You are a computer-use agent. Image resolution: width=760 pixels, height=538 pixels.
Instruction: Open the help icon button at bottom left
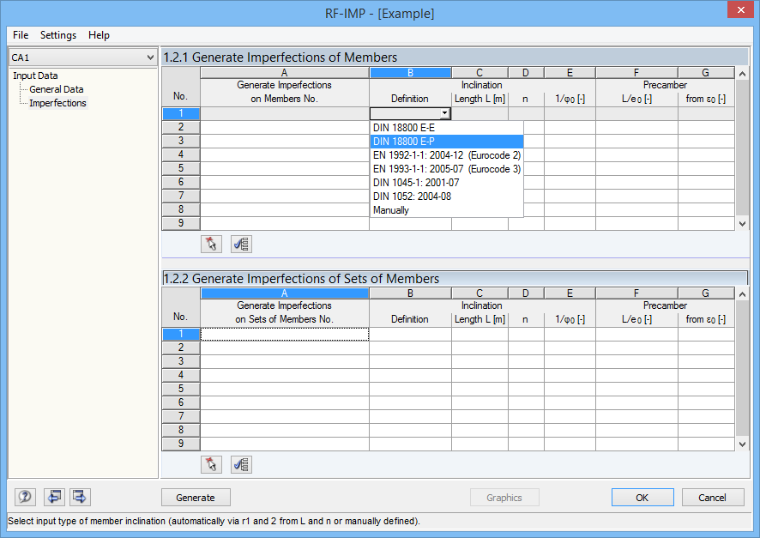coord(25,497)
